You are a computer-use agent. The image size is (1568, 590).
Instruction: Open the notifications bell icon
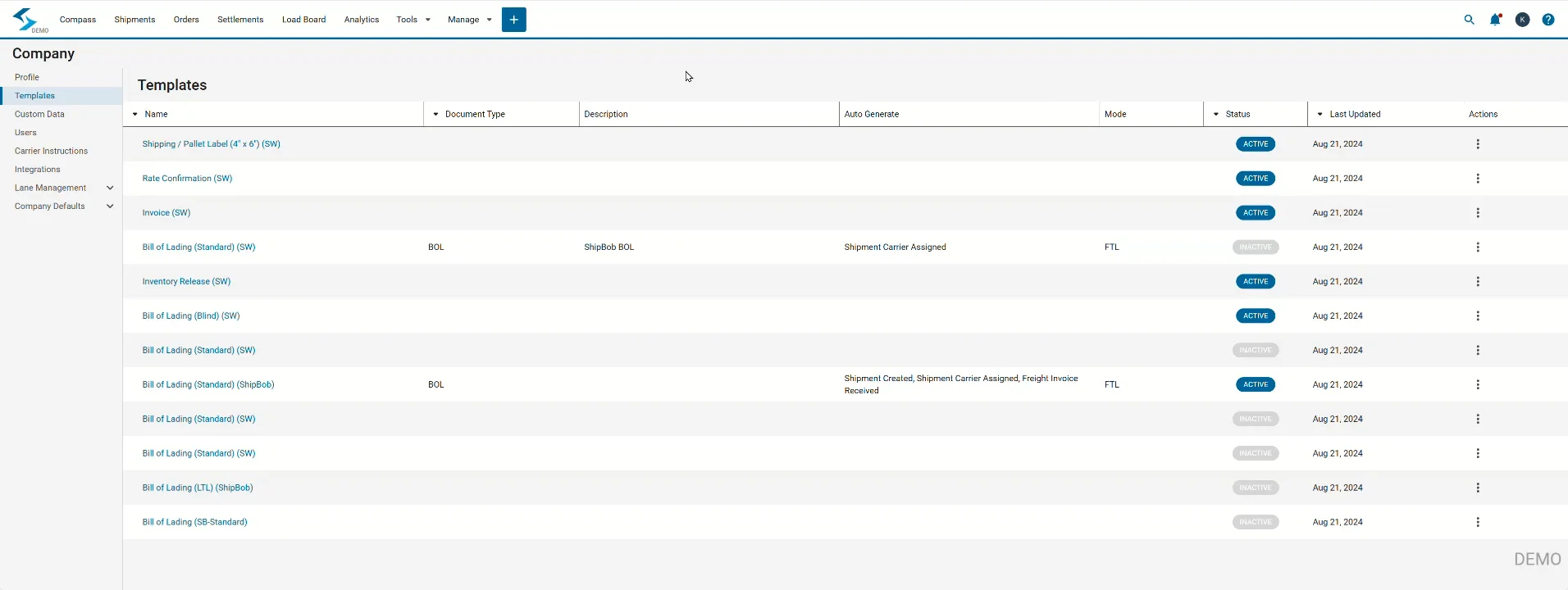click(1495, 20)
